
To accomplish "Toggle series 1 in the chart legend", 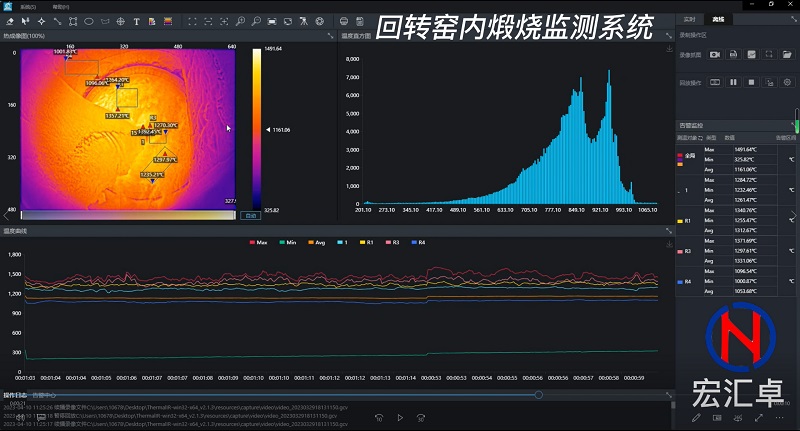I will point(342,243).
